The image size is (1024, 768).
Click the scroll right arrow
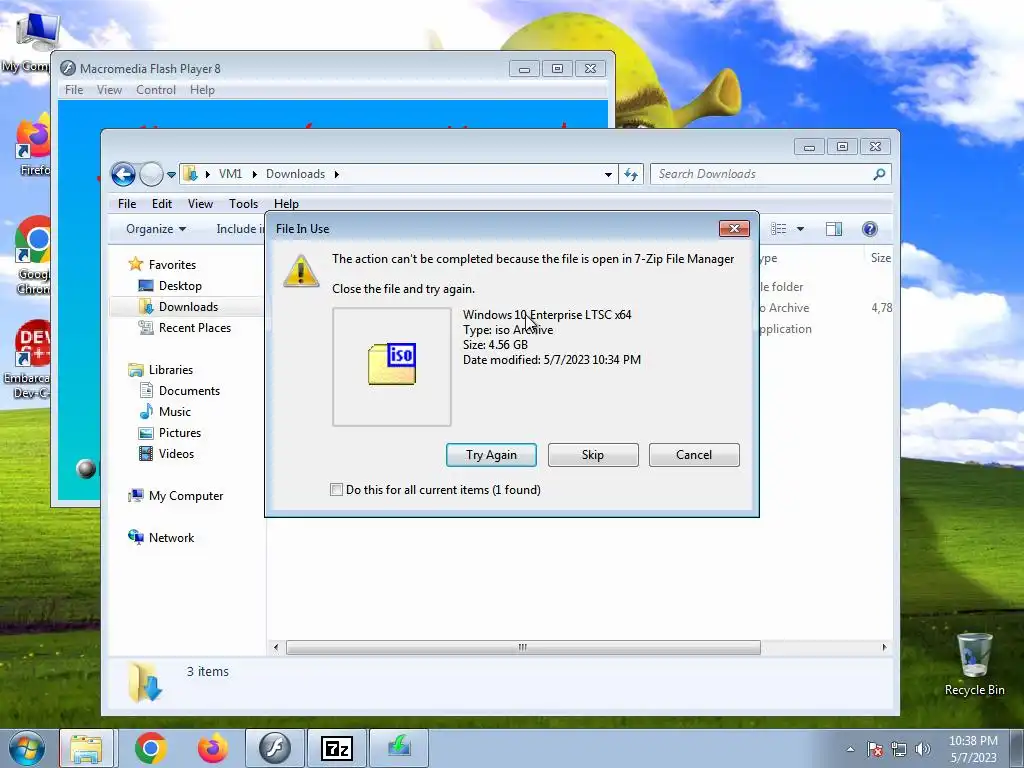coord(884,647)
